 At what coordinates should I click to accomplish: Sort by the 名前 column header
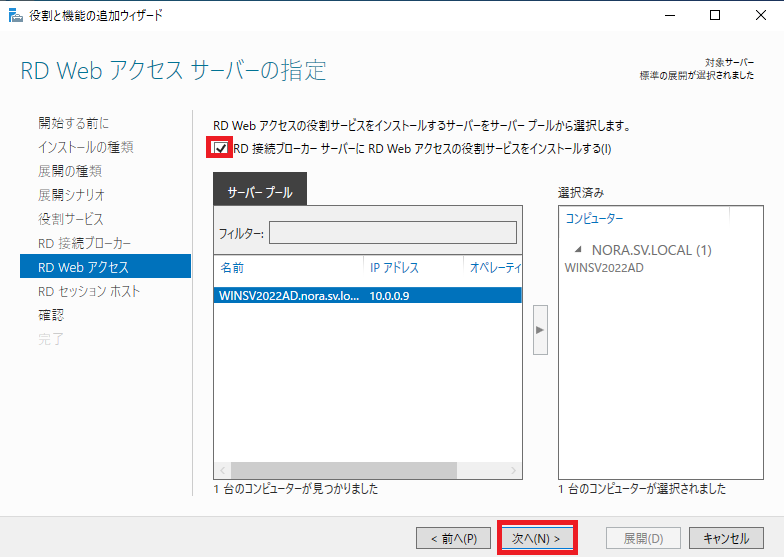[232, 268]
